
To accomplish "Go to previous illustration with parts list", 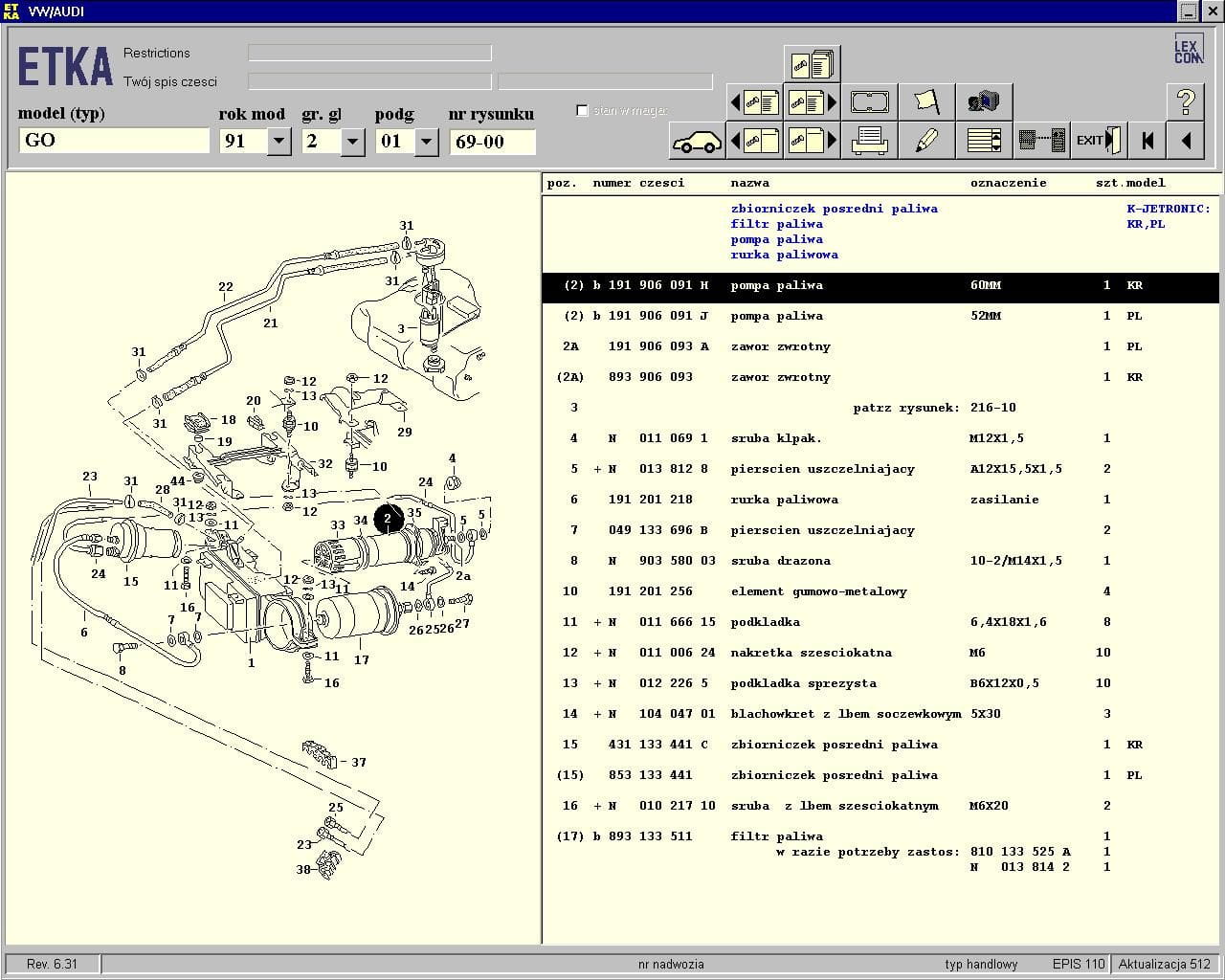I will coord(754,101).
